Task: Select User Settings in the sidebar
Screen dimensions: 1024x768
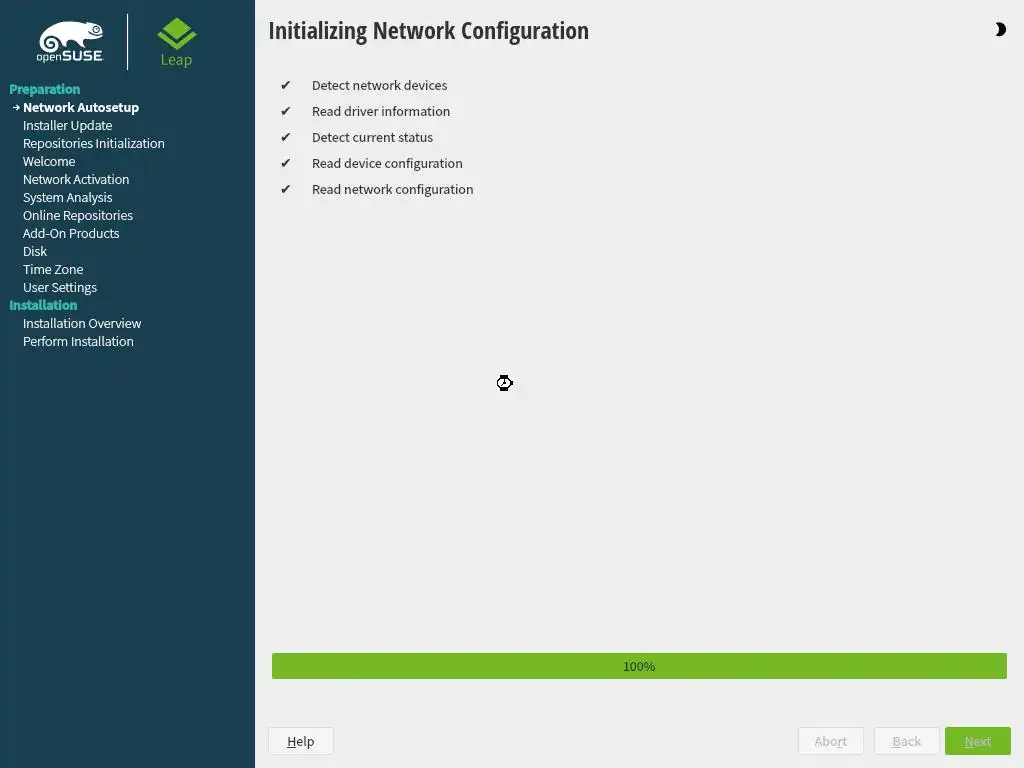Action: pos(59,287)
